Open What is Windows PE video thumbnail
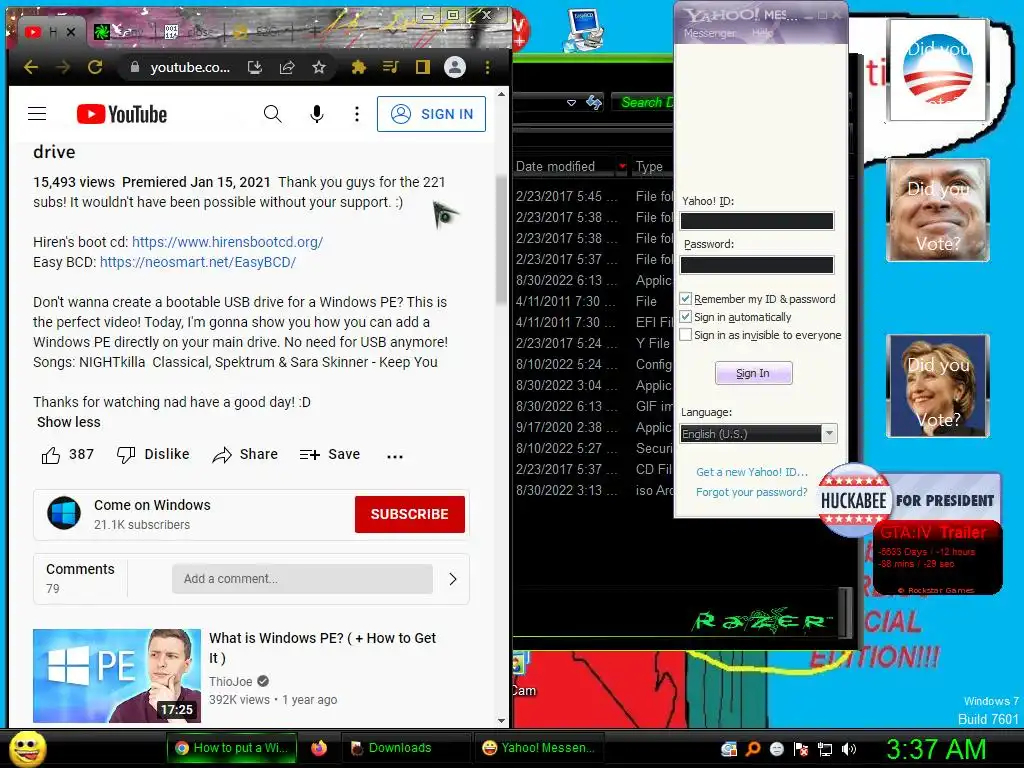Screen dimensions: 1024x768 (x=117, y=675)
